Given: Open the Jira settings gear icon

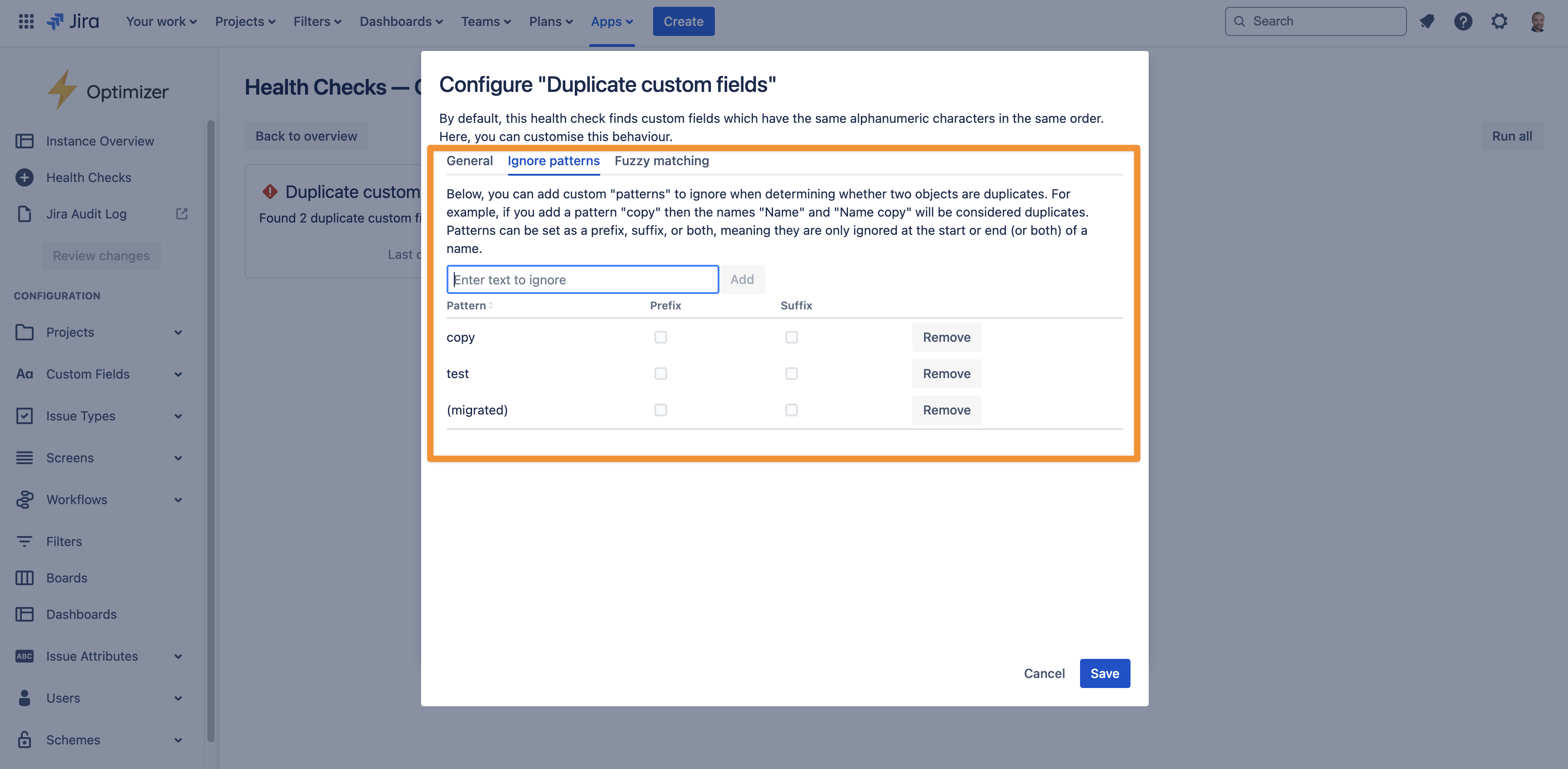Looking at the screenshot, I should click(x=1499, y=21).
